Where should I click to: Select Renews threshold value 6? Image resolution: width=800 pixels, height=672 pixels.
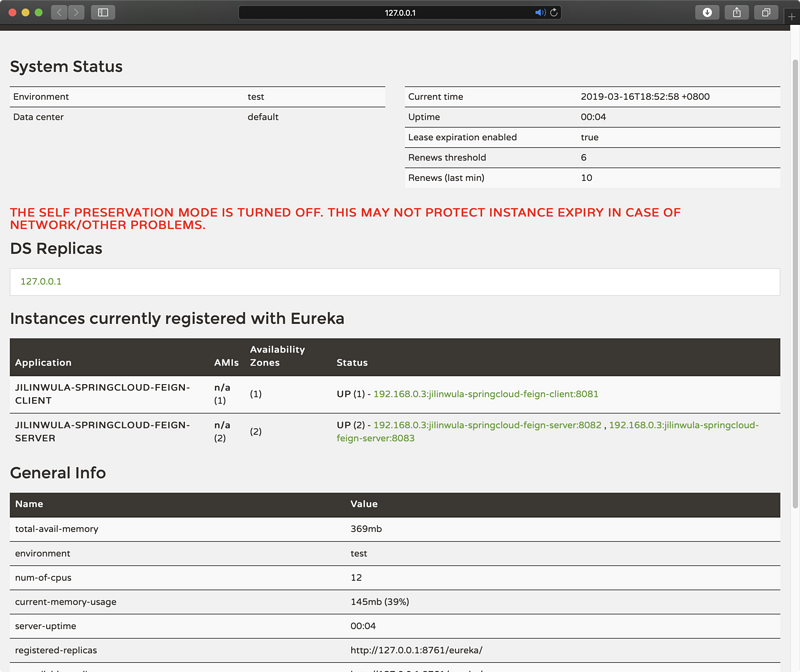click(x=584, y=157)
